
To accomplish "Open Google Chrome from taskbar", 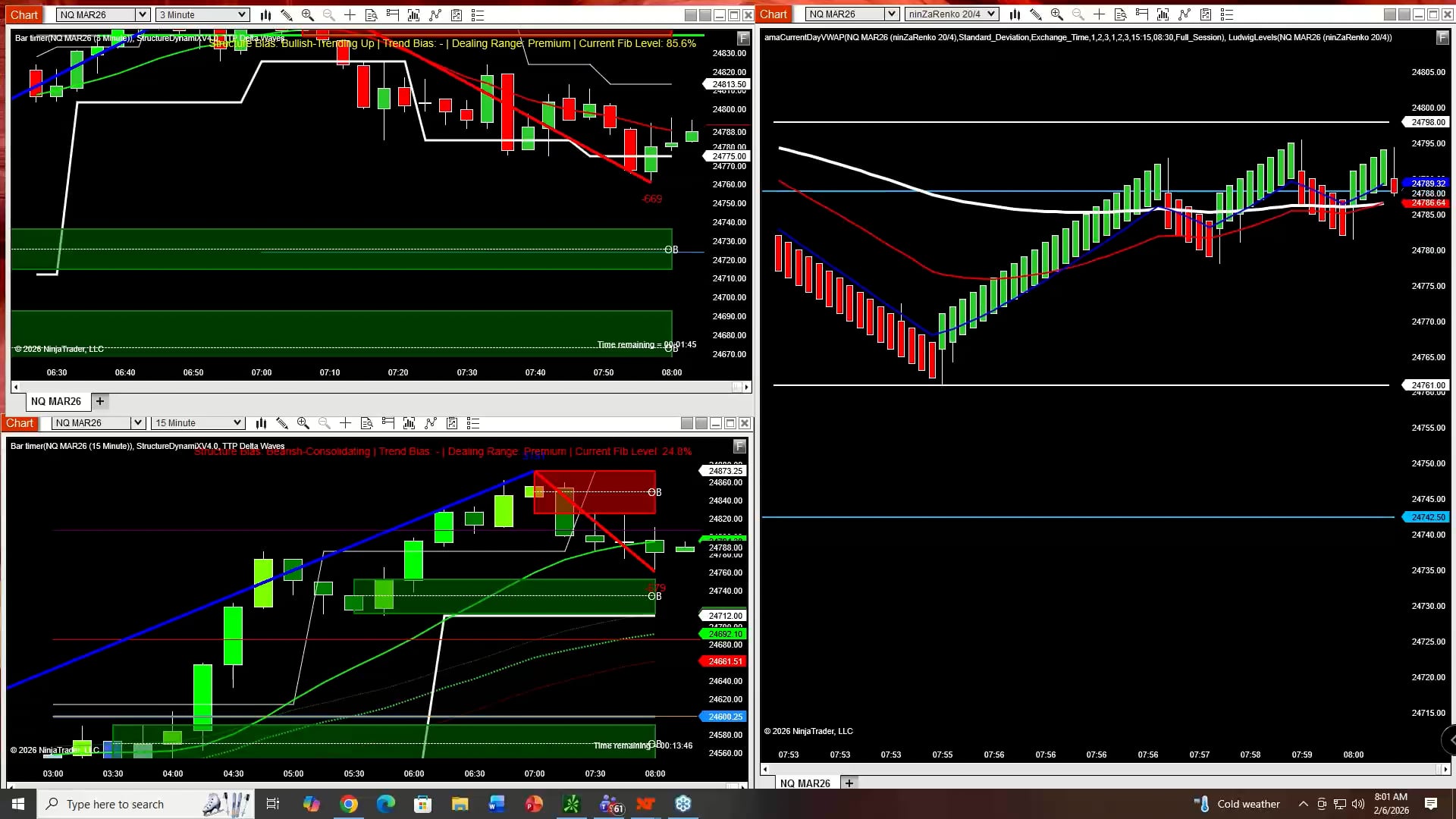I will pos(349,804).
